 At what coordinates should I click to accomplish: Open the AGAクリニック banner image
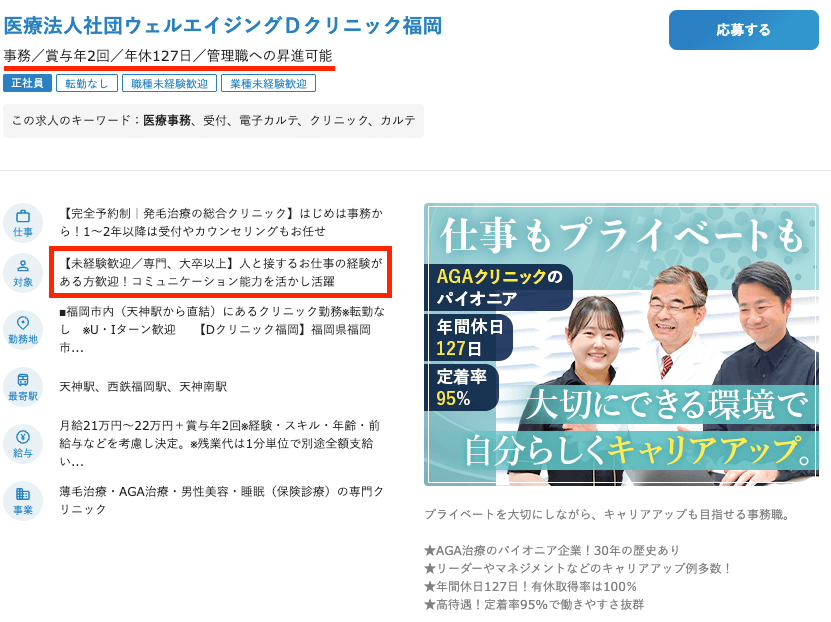(621, 344)
